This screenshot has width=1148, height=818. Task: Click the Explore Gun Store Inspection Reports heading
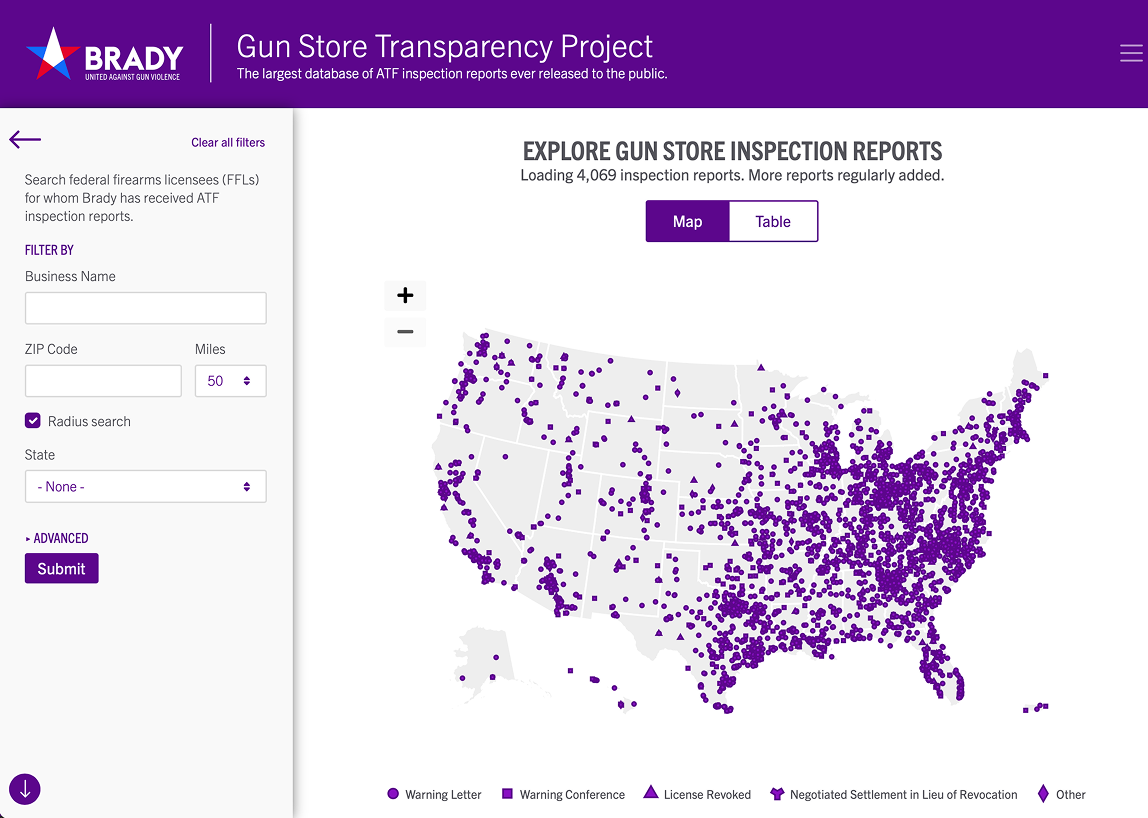(x=732, y=151)
